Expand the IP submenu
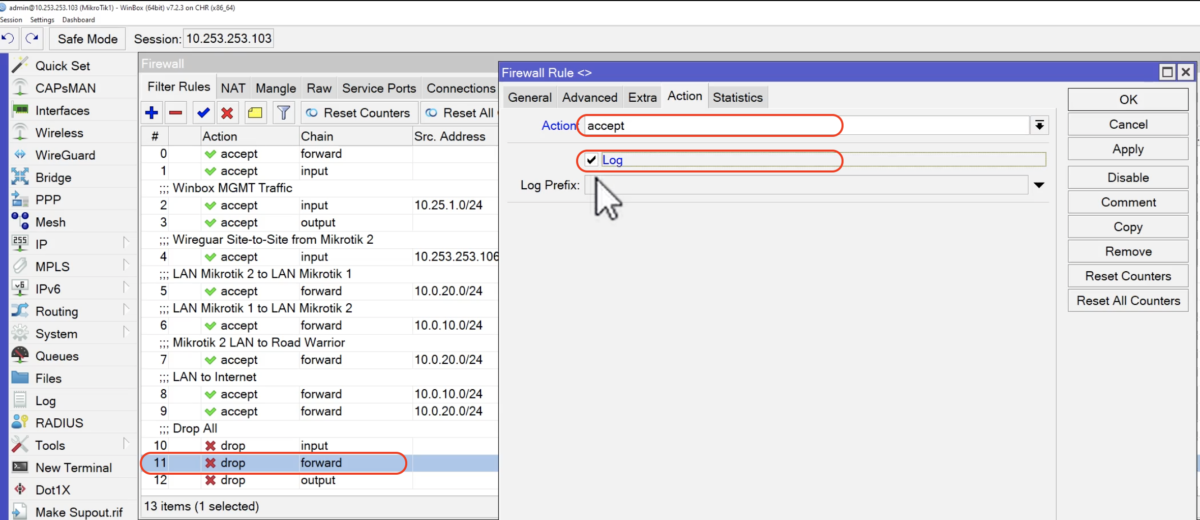Screen dimensions: 1200x520 pyautogui.click(x=126, y=244)
